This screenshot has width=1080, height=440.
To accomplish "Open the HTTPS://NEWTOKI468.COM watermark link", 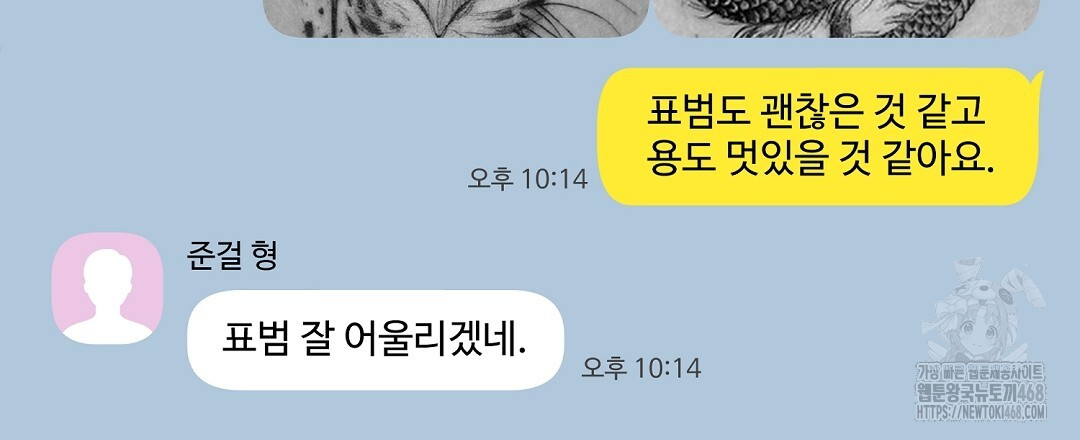I will [x=981, y=412].
